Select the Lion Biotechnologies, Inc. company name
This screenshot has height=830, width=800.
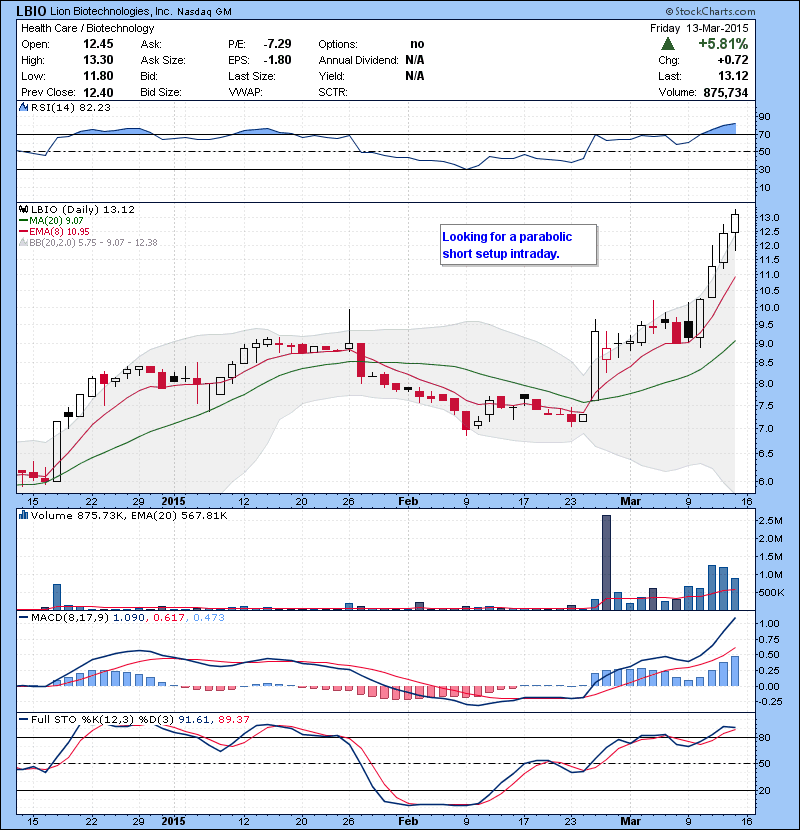[111, 11]
